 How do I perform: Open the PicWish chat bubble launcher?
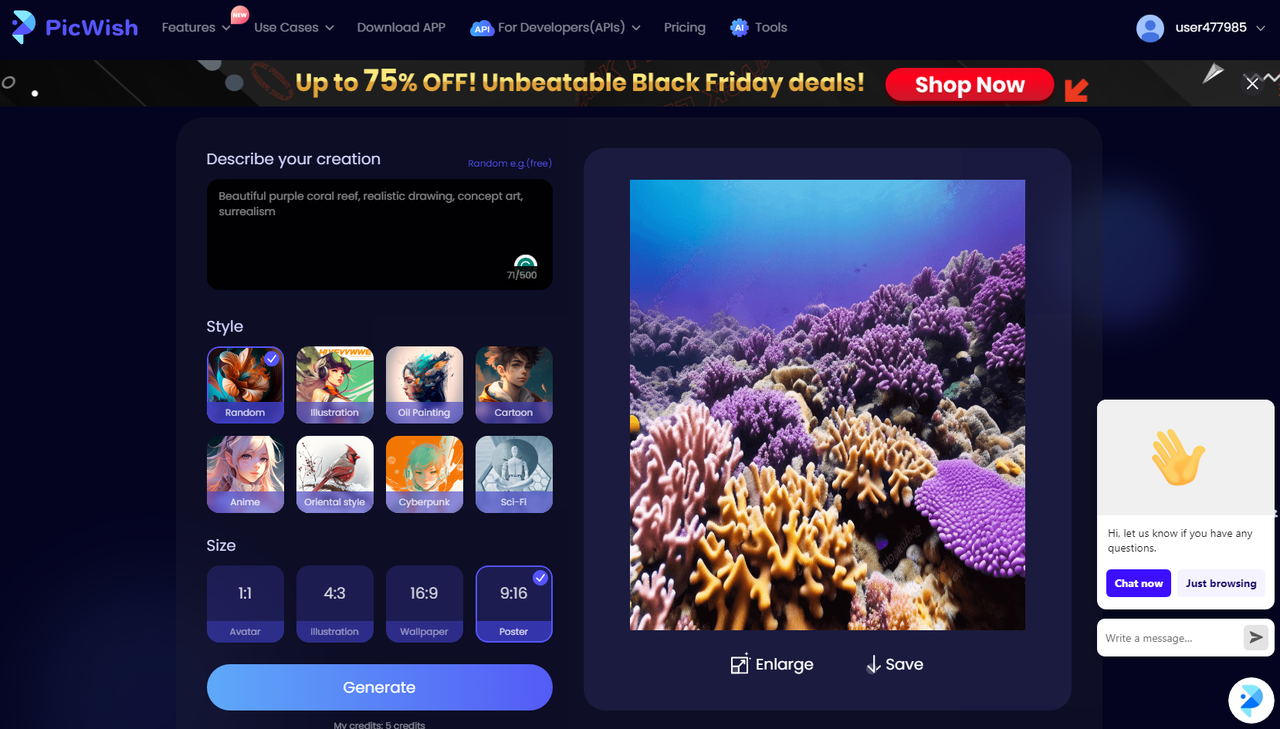coord(1251,699)
